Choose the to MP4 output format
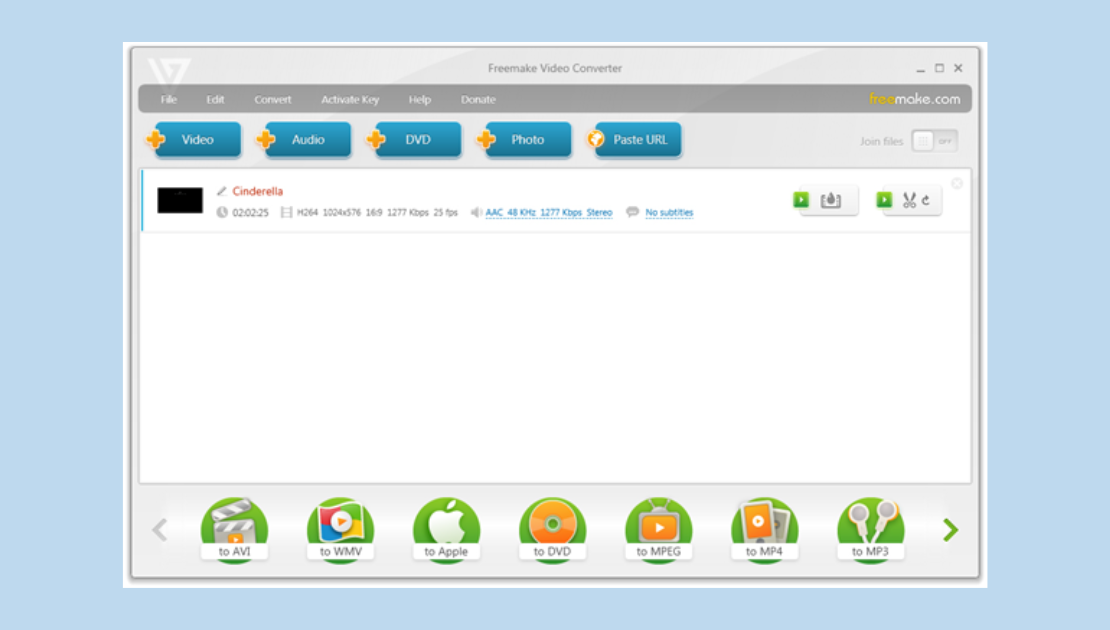 click(765, 530)
